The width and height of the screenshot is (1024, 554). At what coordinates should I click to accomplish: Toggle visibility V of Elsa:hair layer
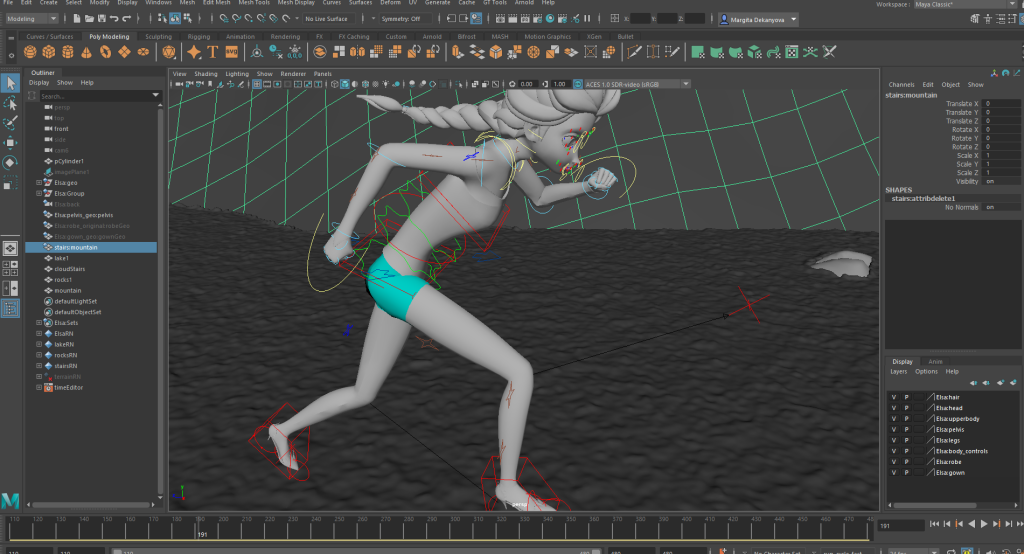click(x=894, y=397)
